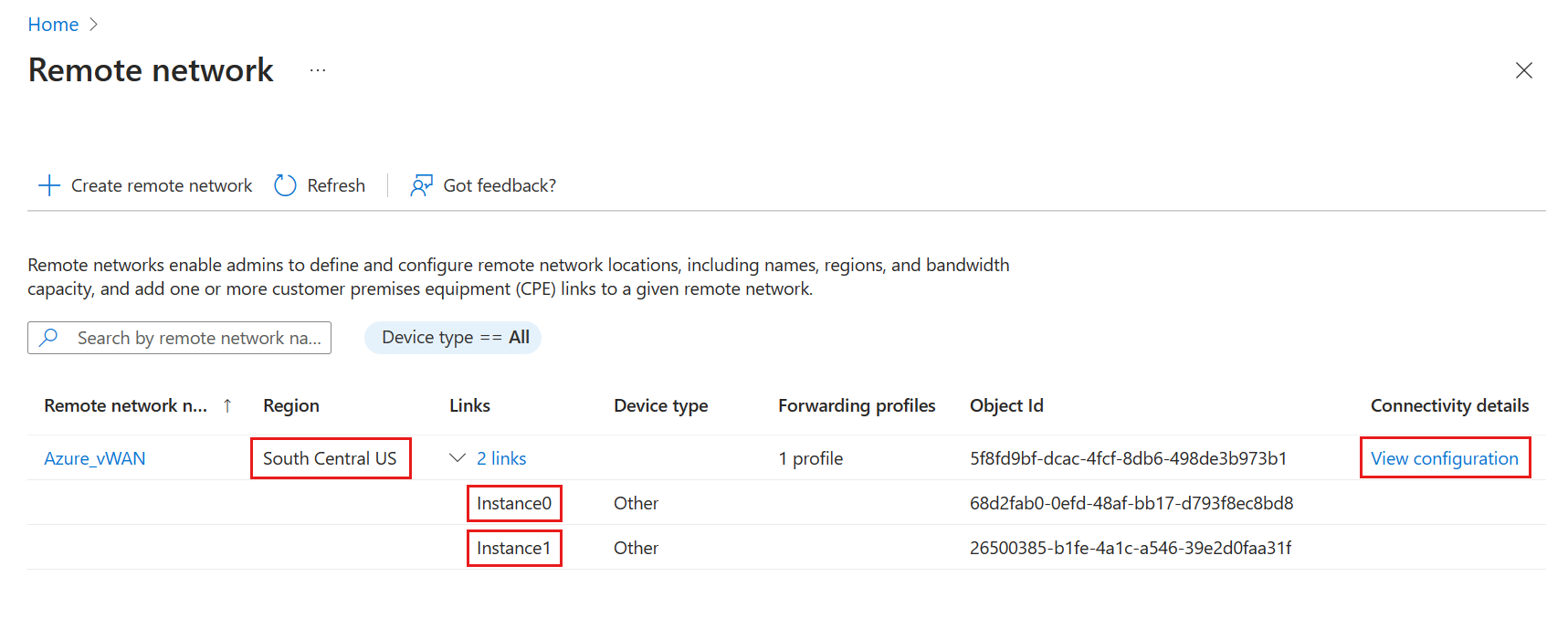Image resolution: width=1568 pixels, height=629 pixels.
Task: Open the Azure_vWAN remote network
Action: click(95, 458)
